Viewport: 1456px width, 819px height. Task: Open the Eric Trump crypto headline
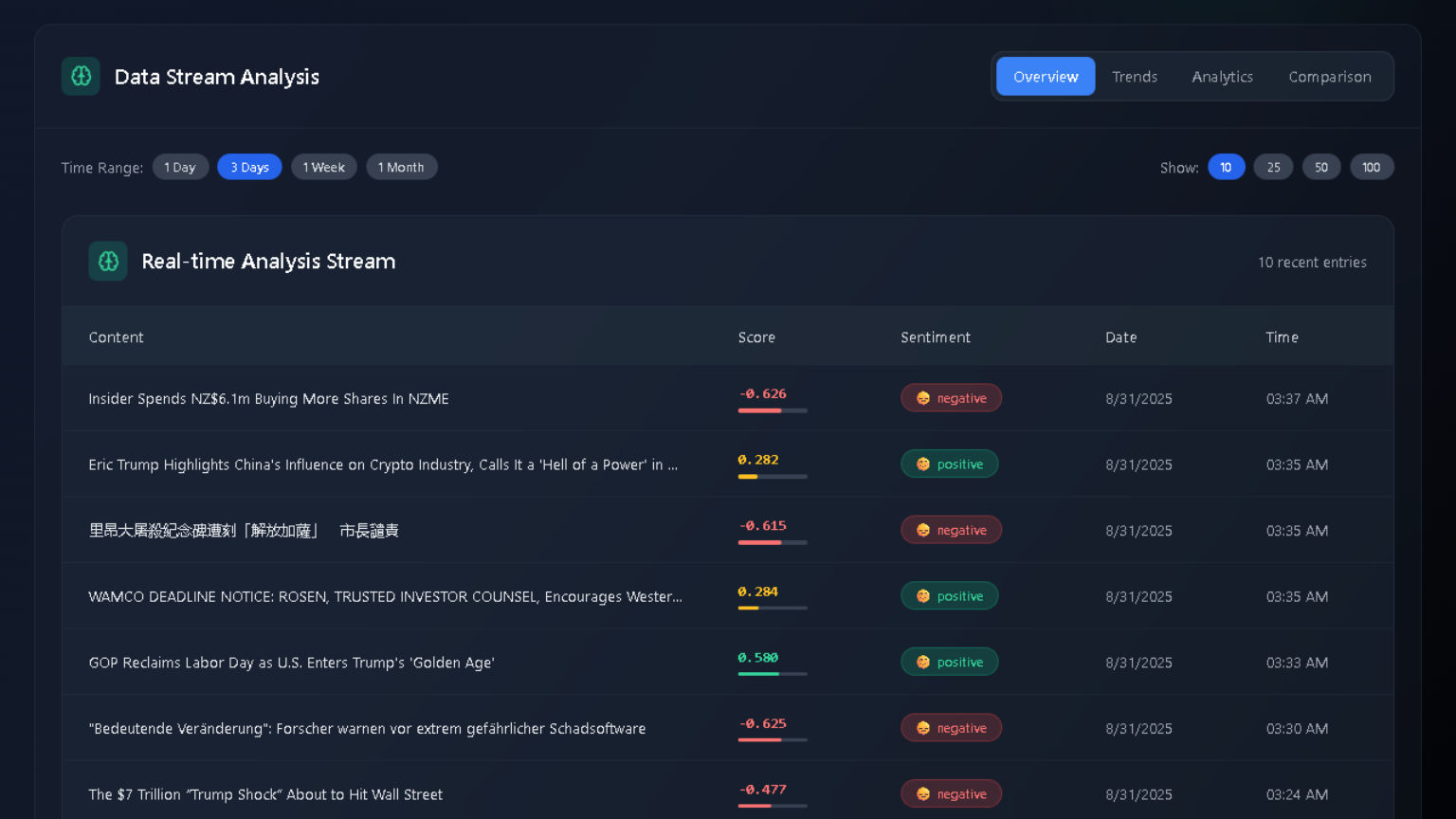[x=383, y=464]
